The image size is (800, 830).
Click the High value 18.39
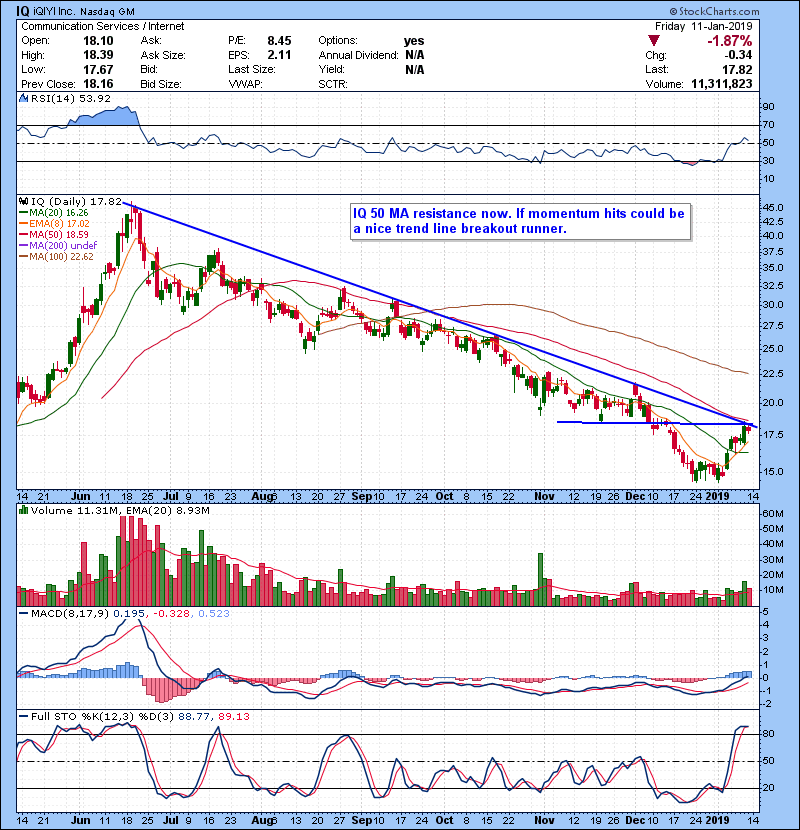98,55
